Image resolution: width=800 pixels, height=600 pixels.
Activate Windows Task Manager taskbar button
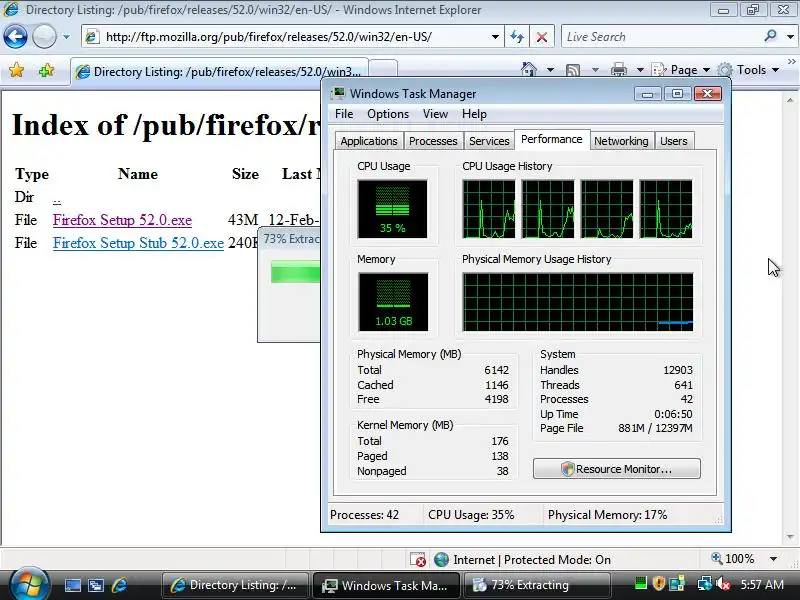386,585
